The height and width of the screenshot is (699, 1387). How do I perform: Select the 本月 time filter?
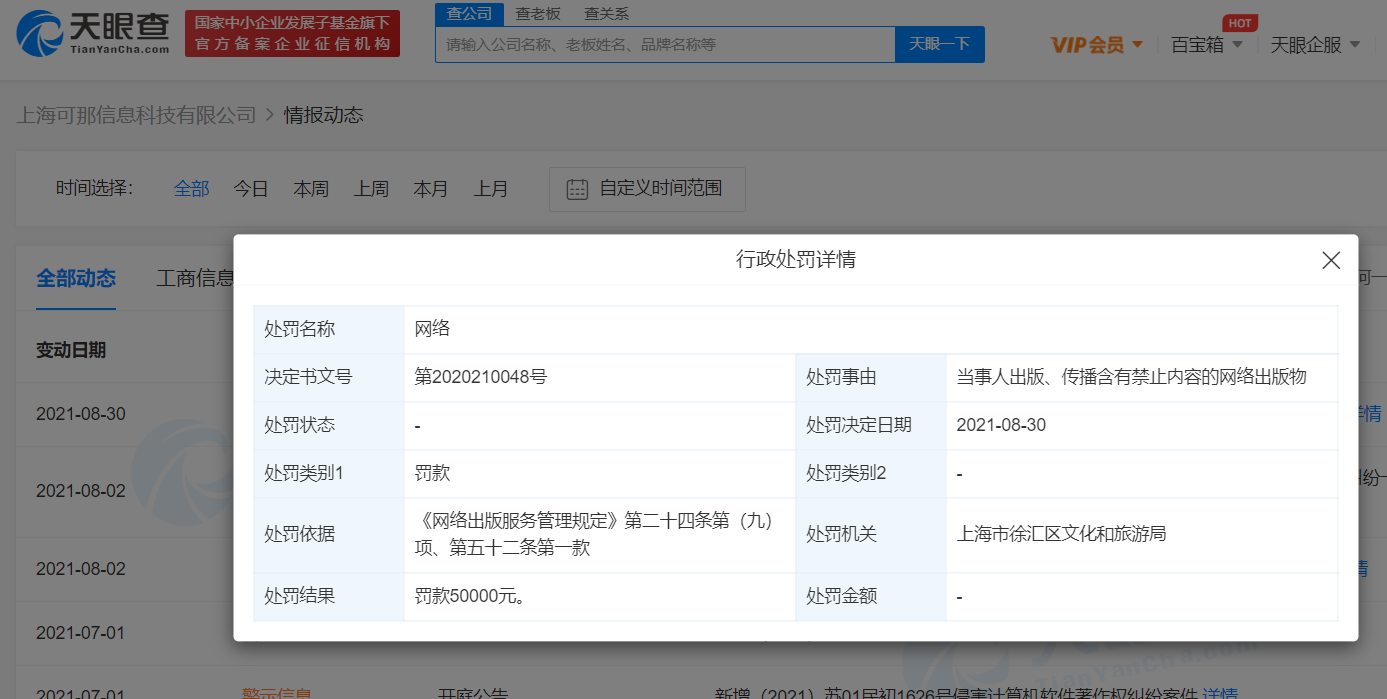coord(431,189)
